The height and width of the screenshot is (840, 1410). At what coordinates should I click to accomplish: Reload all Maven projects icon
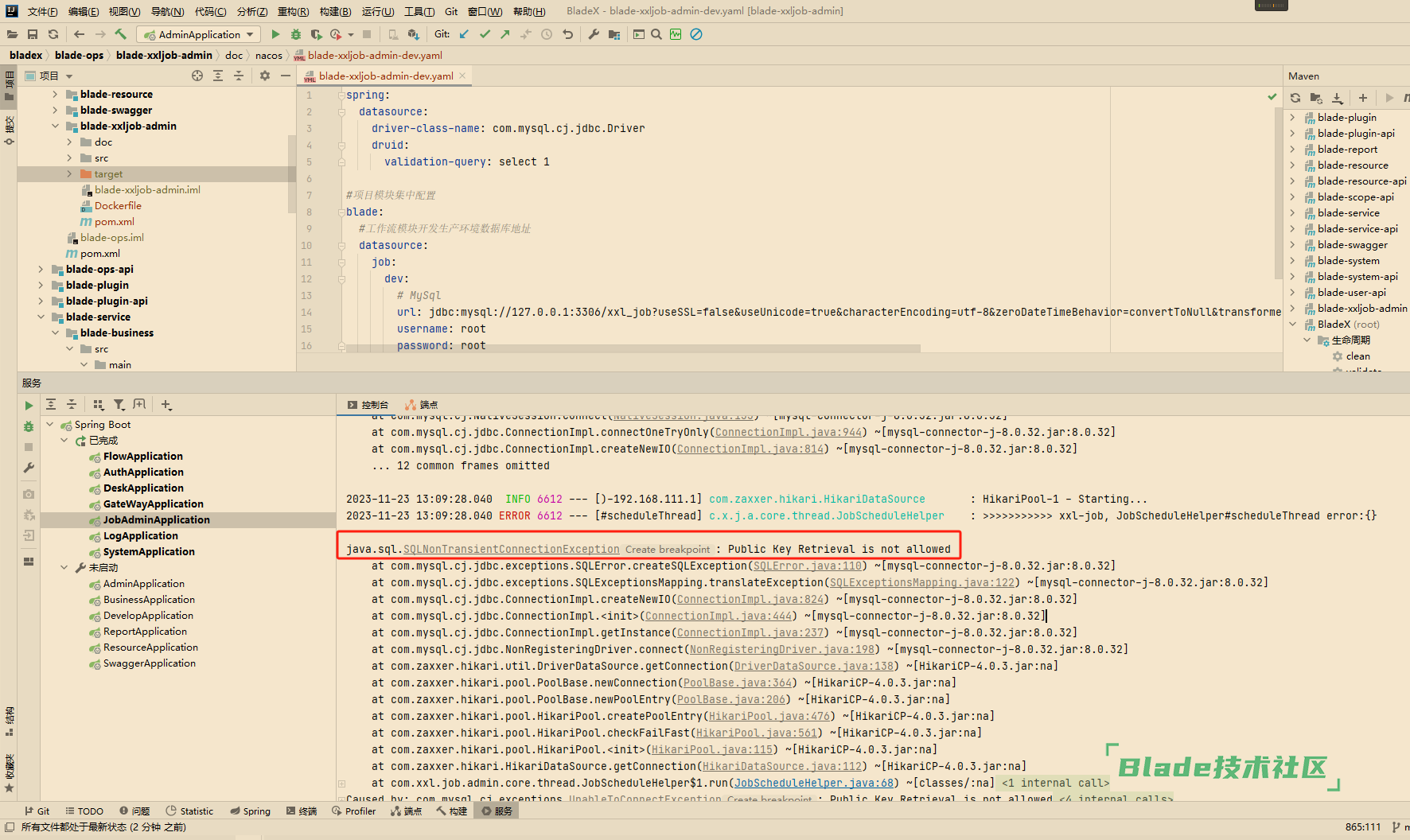[1295, 98]
